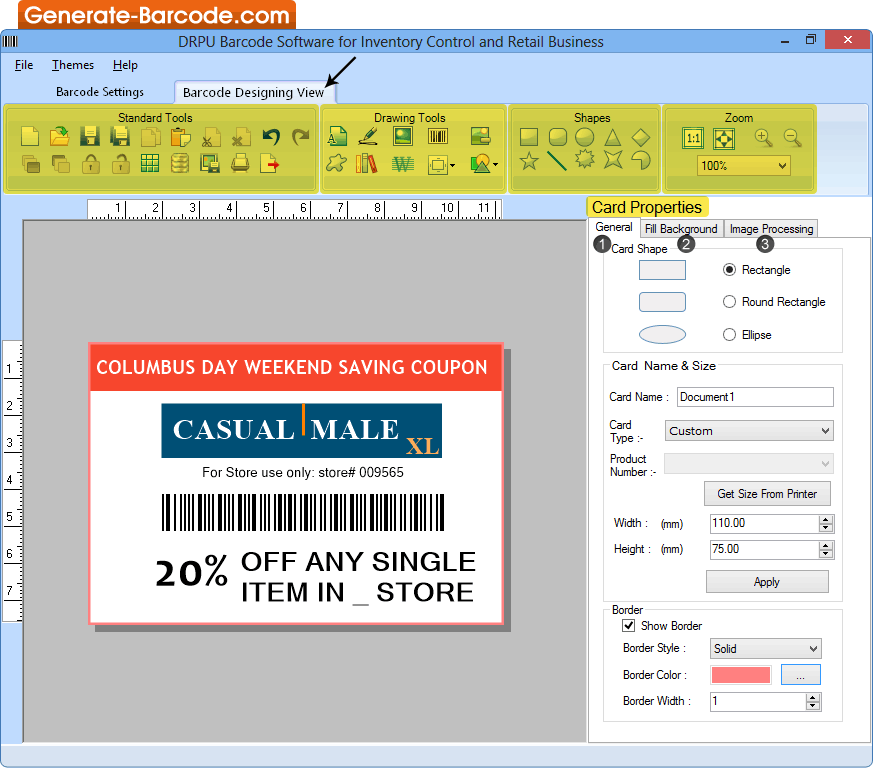Click Get Size From Printer button
Screen dimensions: 873x768
pyautogui.click(x=767, y=493)
